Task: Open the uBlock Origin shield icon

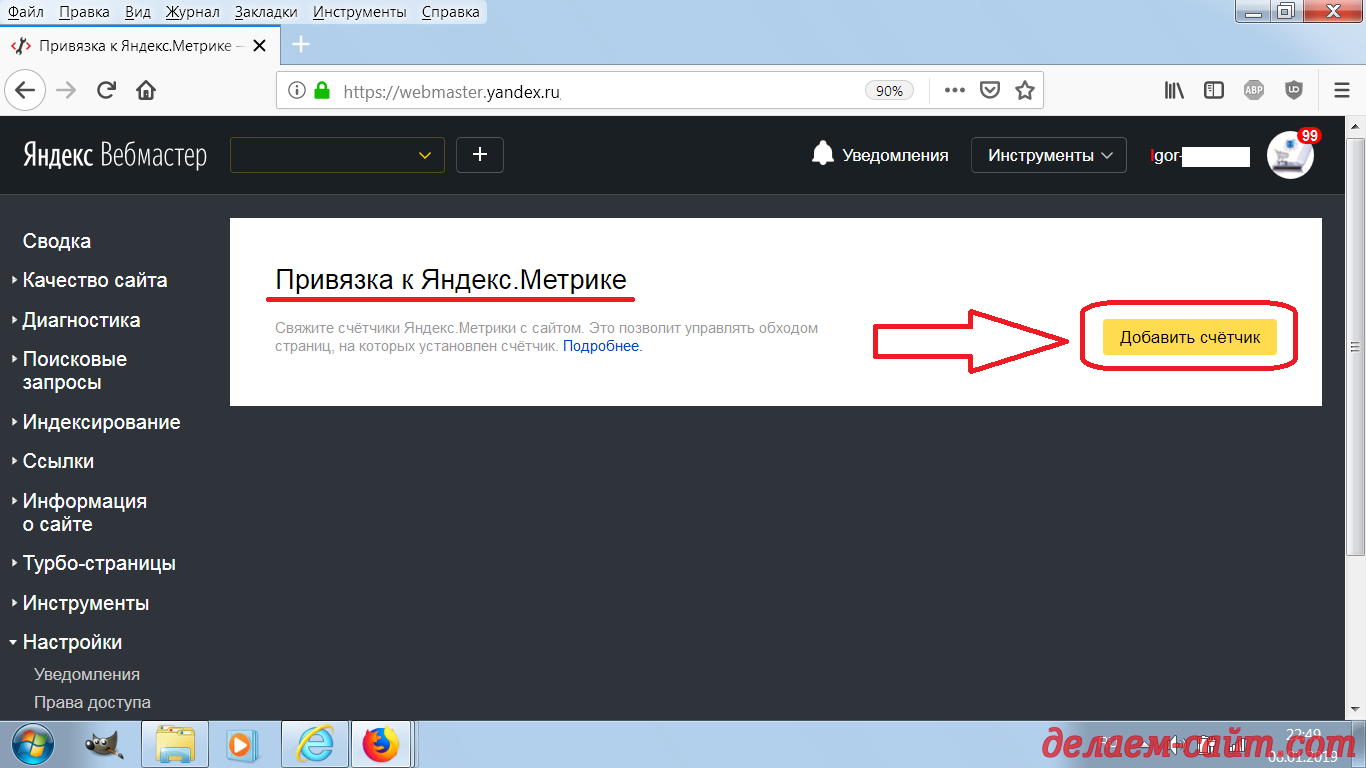Action: [x=1294, y=90]
